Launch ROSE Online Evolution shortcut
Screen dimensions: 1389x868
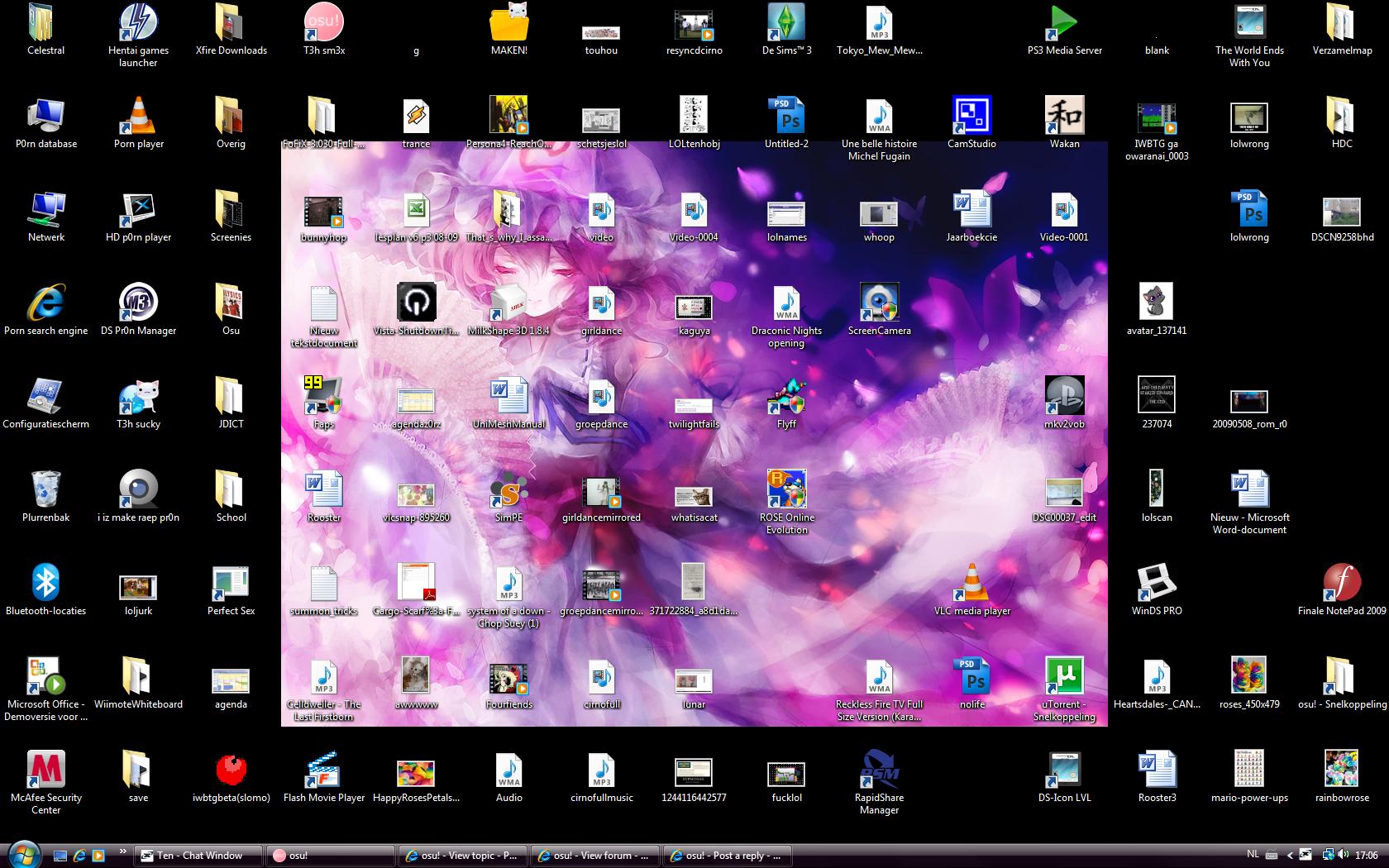[787, 503]
